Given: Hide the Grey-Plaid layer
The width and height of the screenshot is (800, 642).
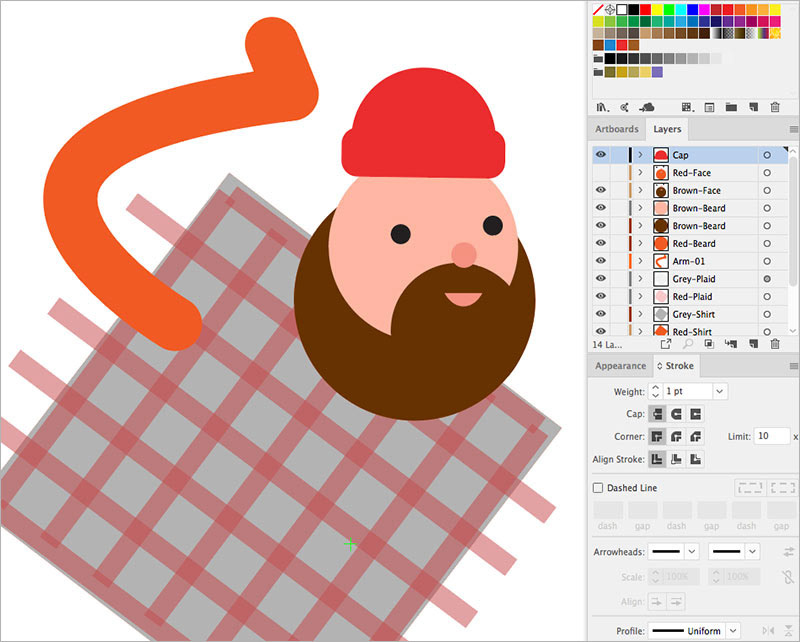Looking at the screenshot, I should 601,278.
